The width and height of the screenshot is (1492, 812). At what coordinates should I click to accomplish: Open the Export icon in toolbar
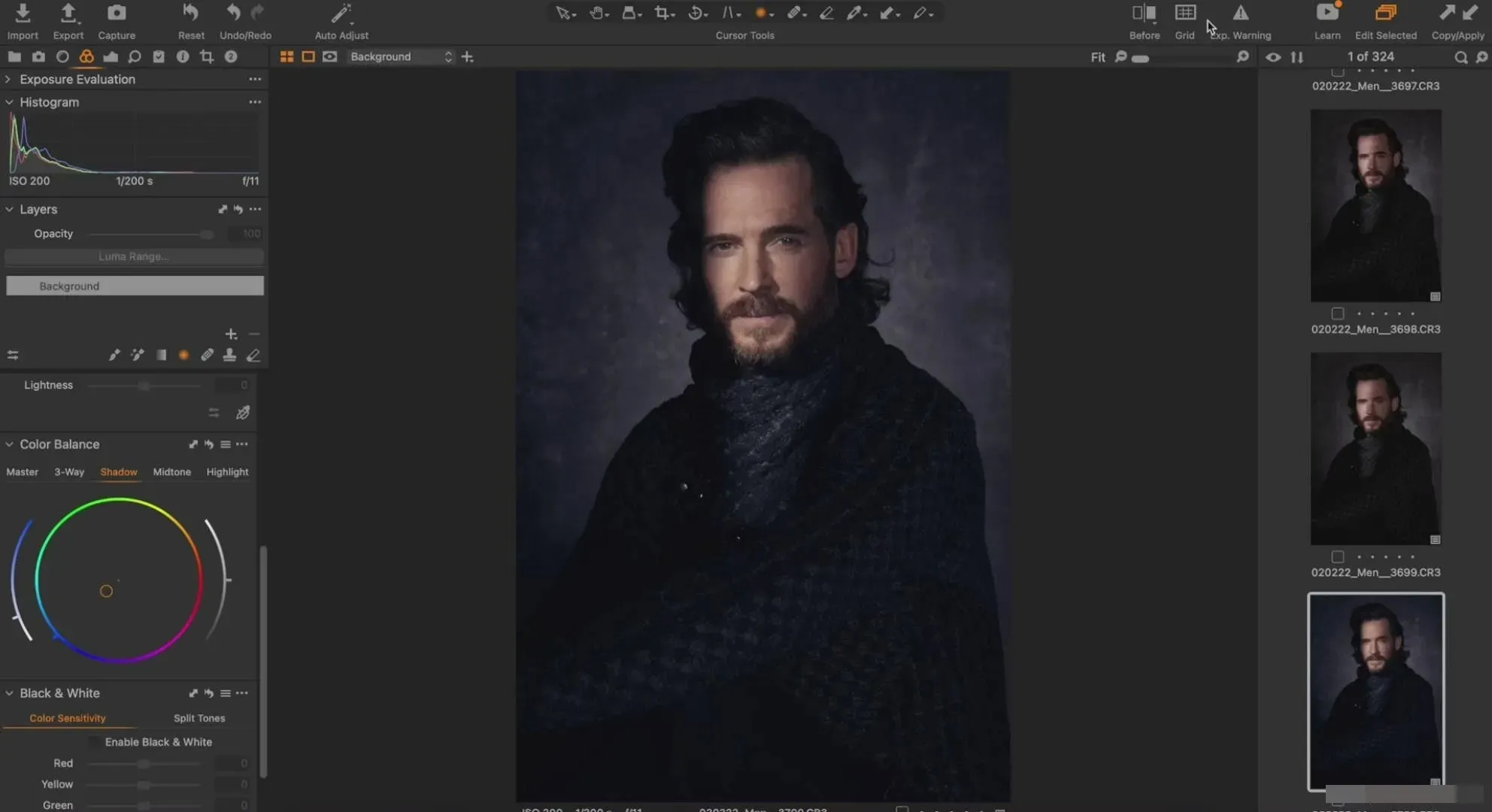68,13
